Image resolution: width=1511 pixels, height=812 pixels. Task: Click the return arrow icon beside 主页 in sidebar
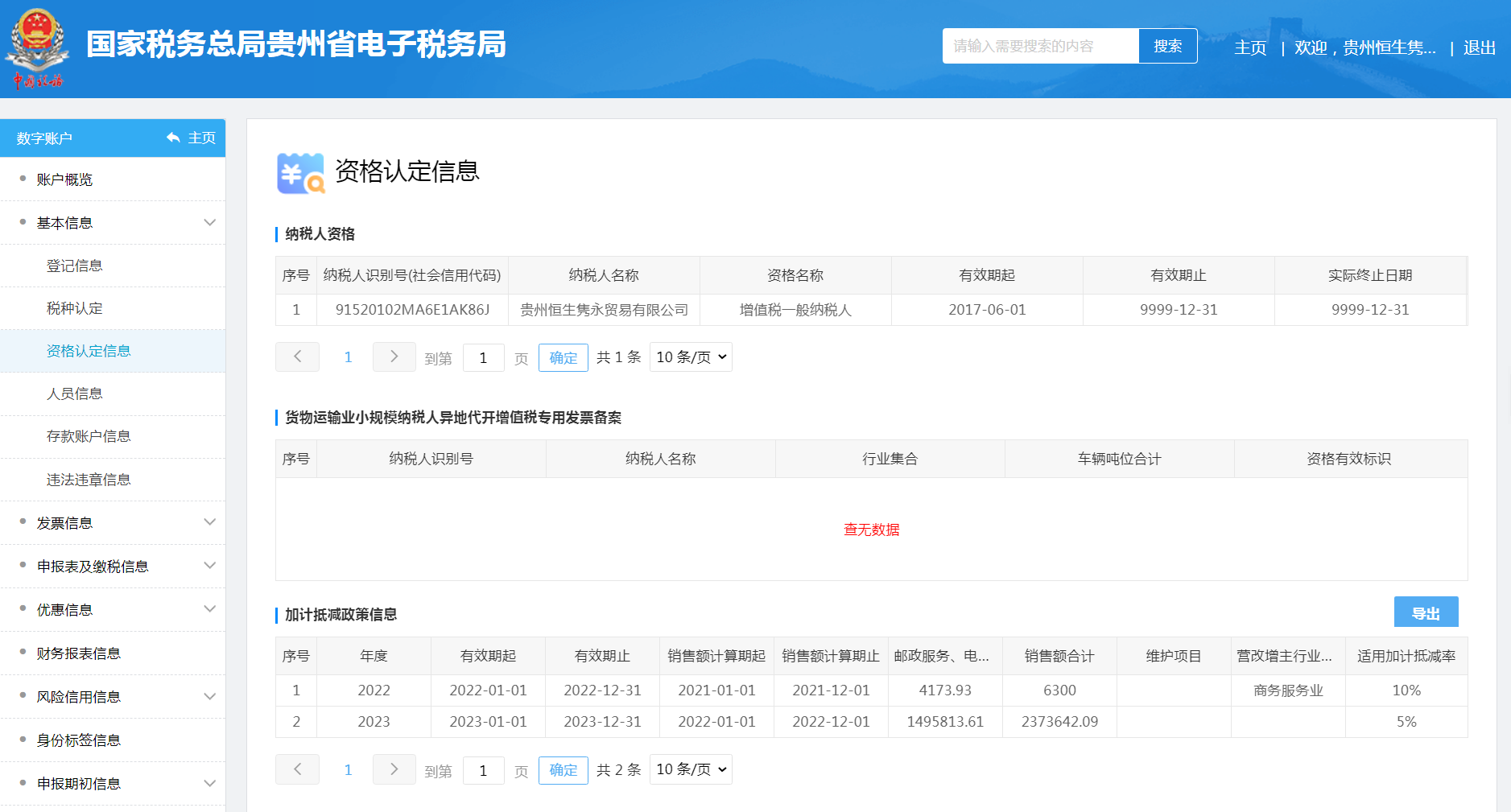pos(173,138)
